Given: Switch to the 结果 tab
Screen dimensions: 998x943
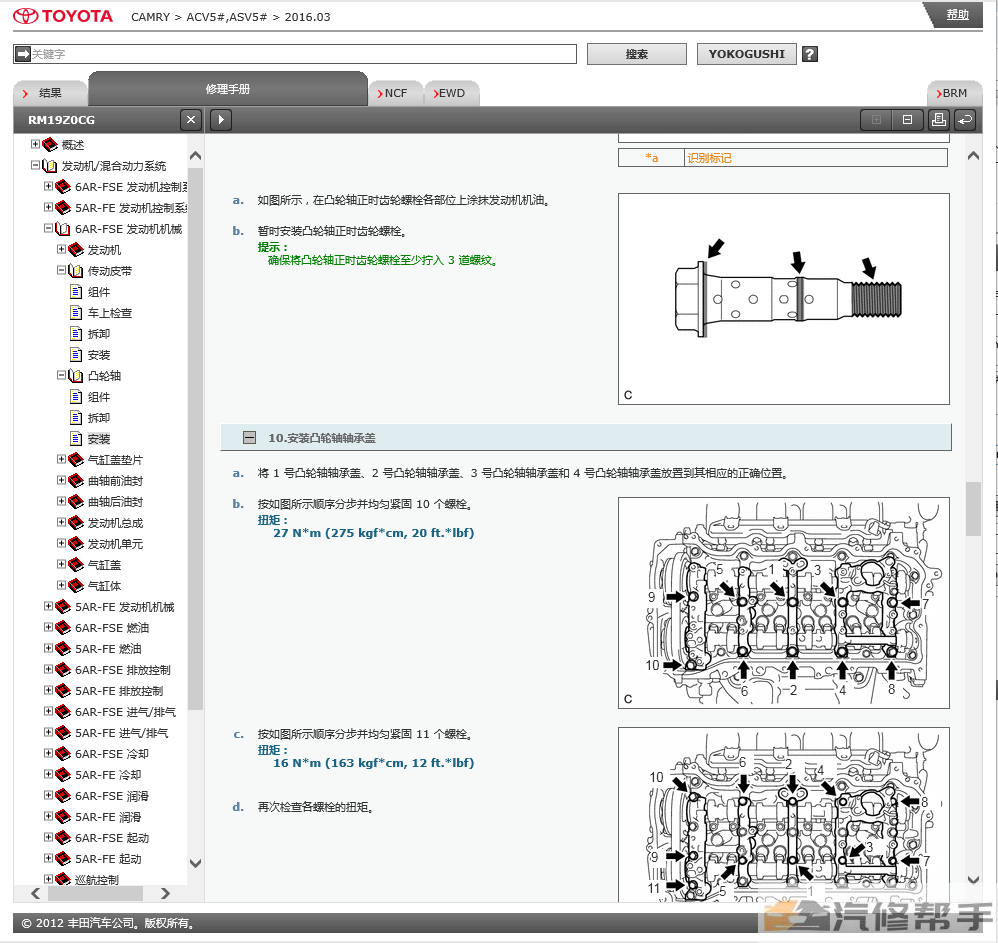Looking at the screenshot, I should pos(50,93).
